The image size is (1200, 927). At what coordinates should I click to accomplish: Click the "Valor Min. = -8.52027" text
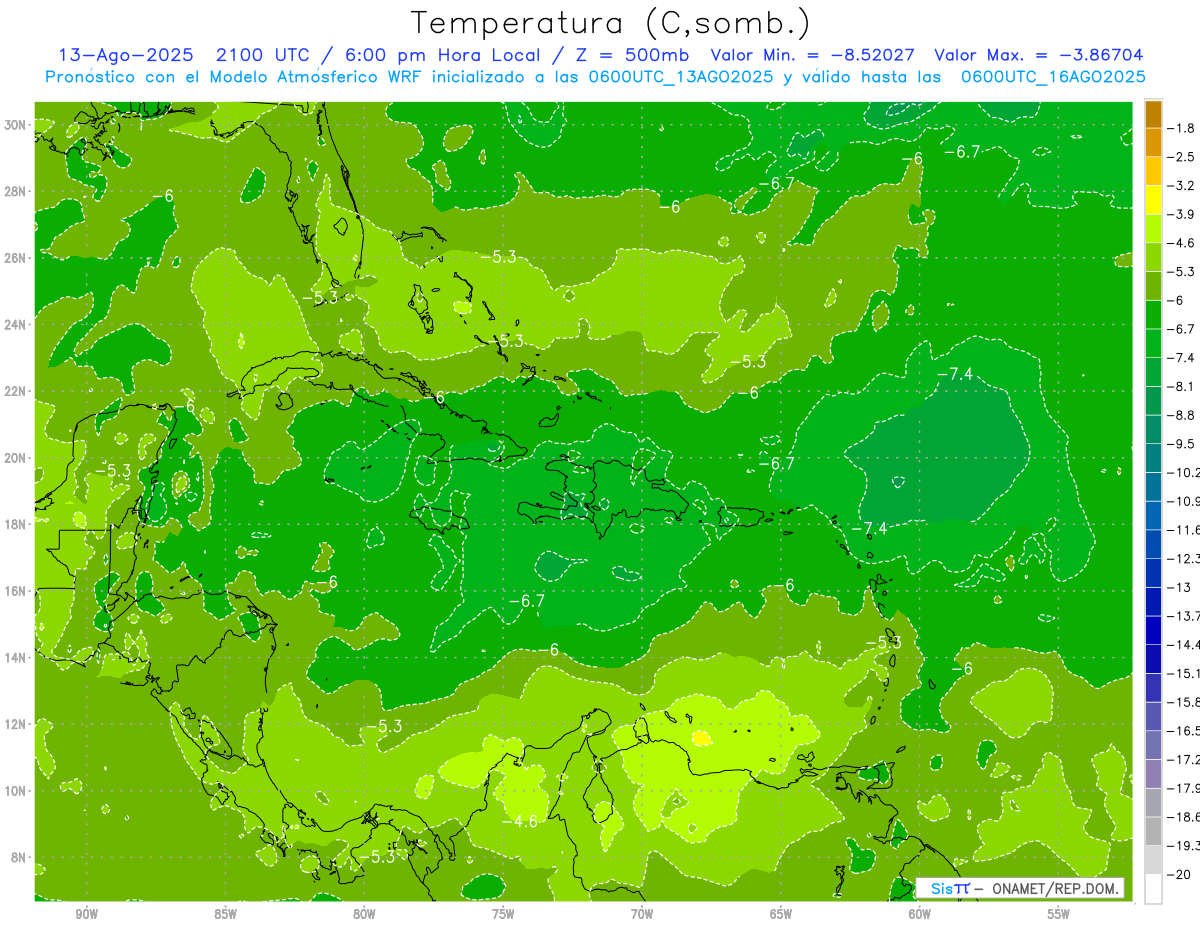pos(814,55)
